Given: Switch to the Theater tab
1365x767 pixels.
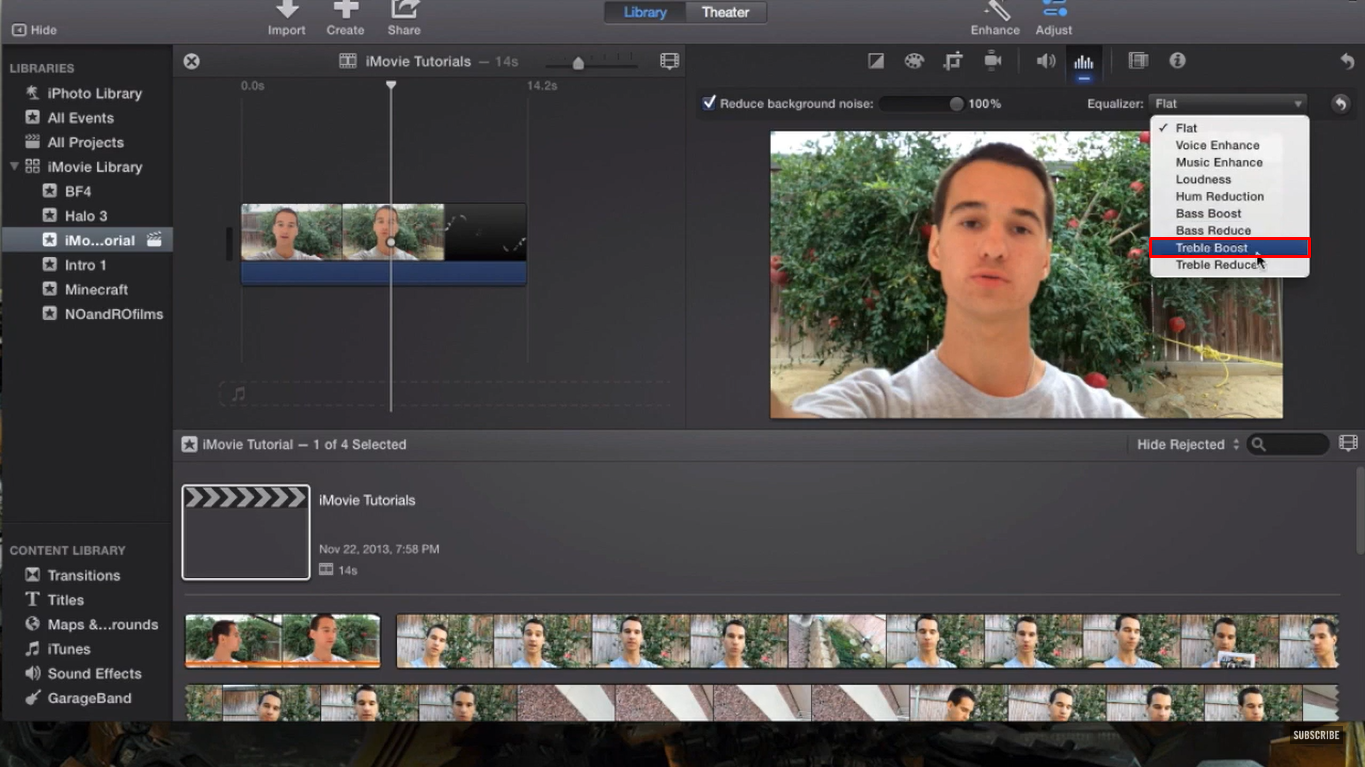Looking at the screenshot, I should [726, 12].
